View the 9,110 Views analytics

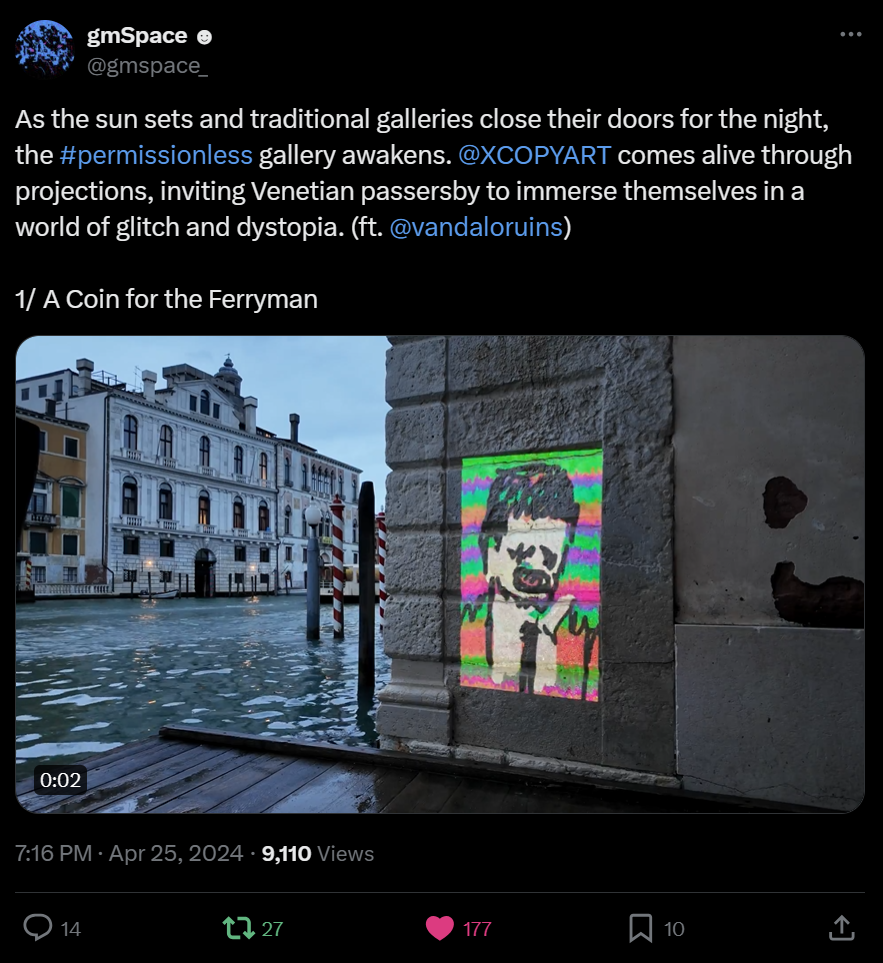(x=317, y=854)
